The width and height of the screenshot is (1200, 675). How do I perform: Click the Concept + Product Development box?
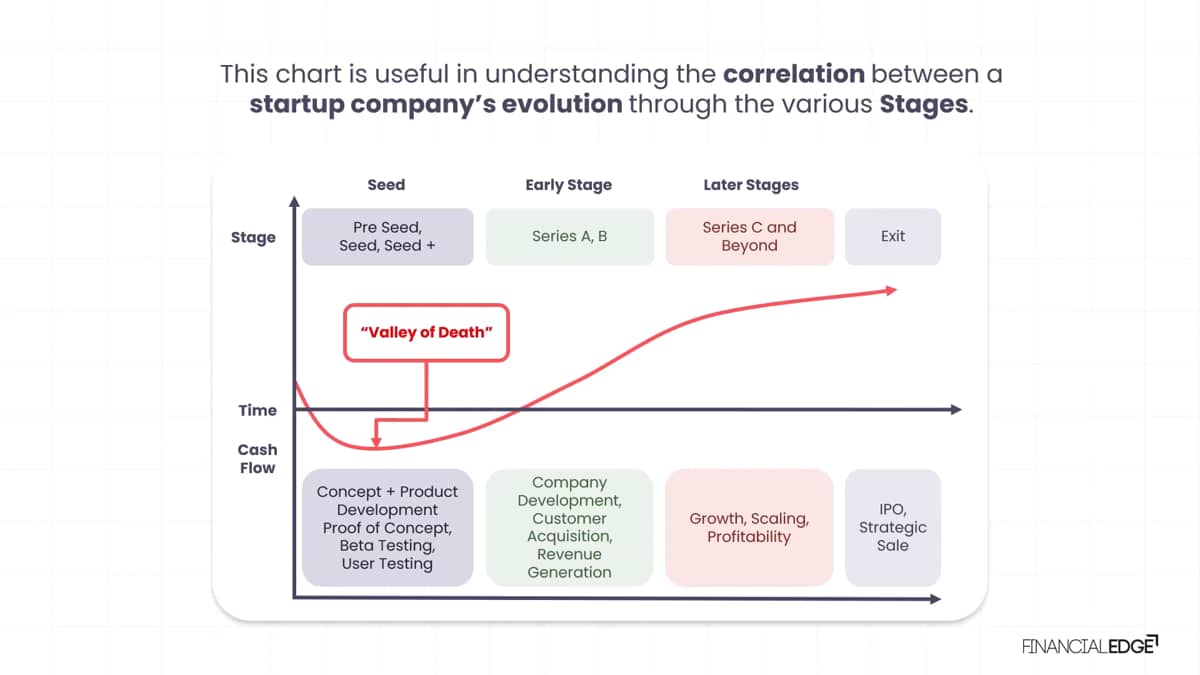click(x=388, y=527)
